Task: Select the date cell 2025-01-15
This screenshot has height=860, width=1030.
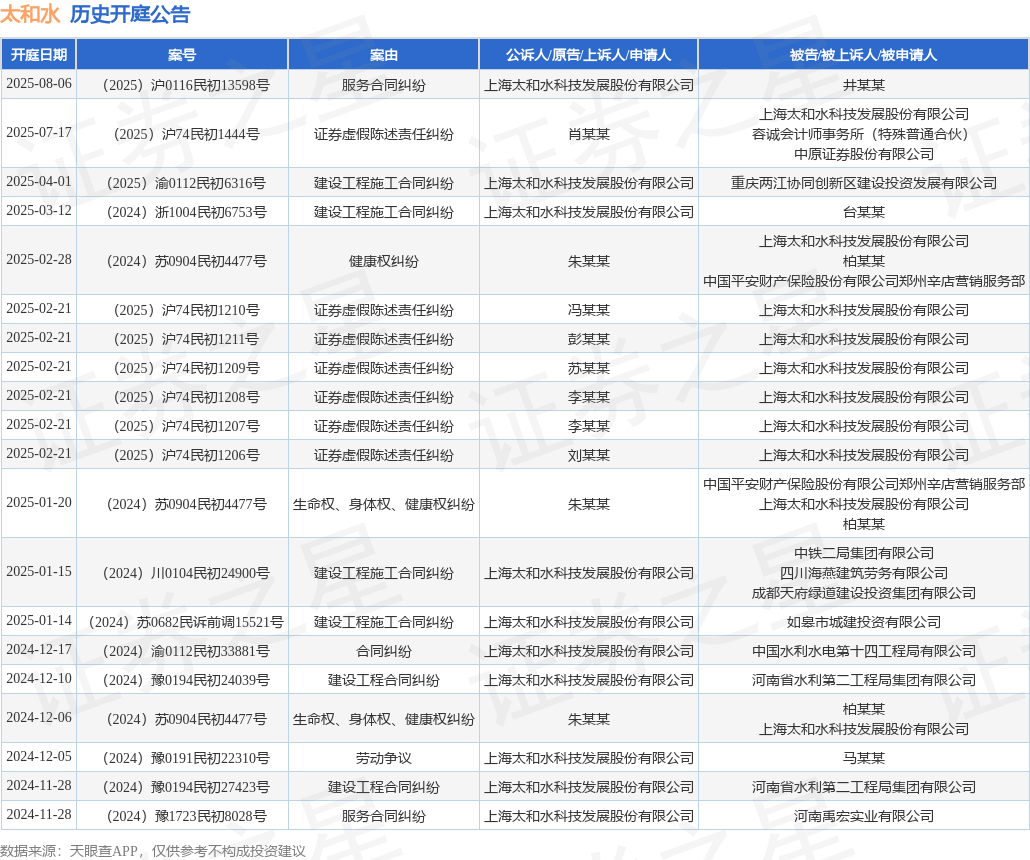Action: (x=39, y=572)
